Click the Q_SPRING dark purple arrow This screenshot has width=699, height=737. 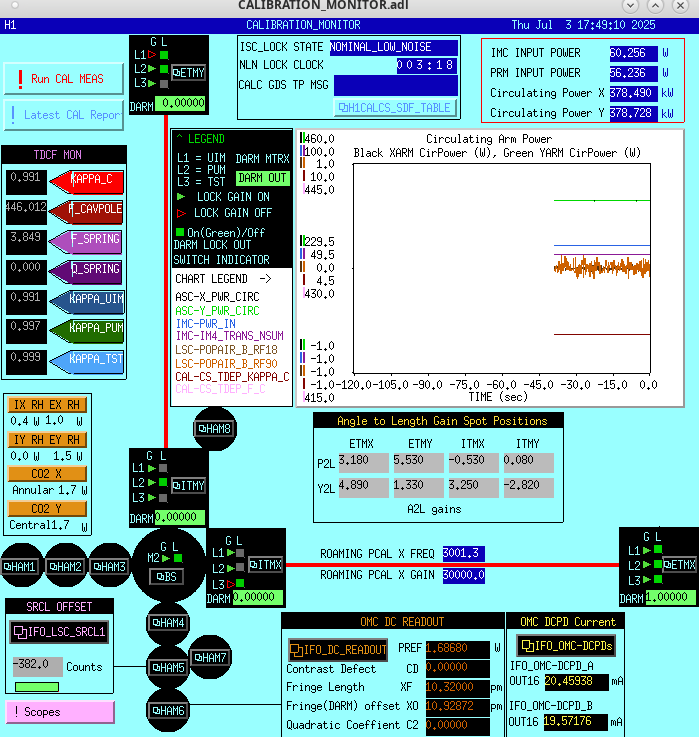pos(87,272)
